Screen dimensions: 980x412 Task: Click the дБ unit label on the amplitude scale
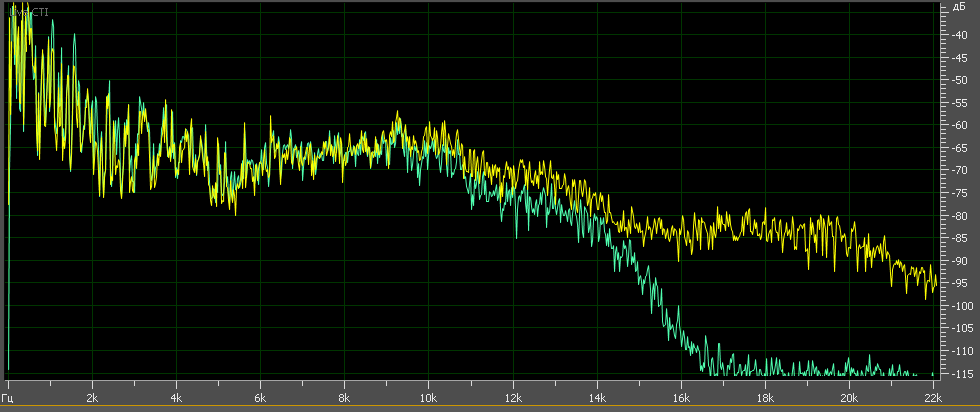click(959, 8)
